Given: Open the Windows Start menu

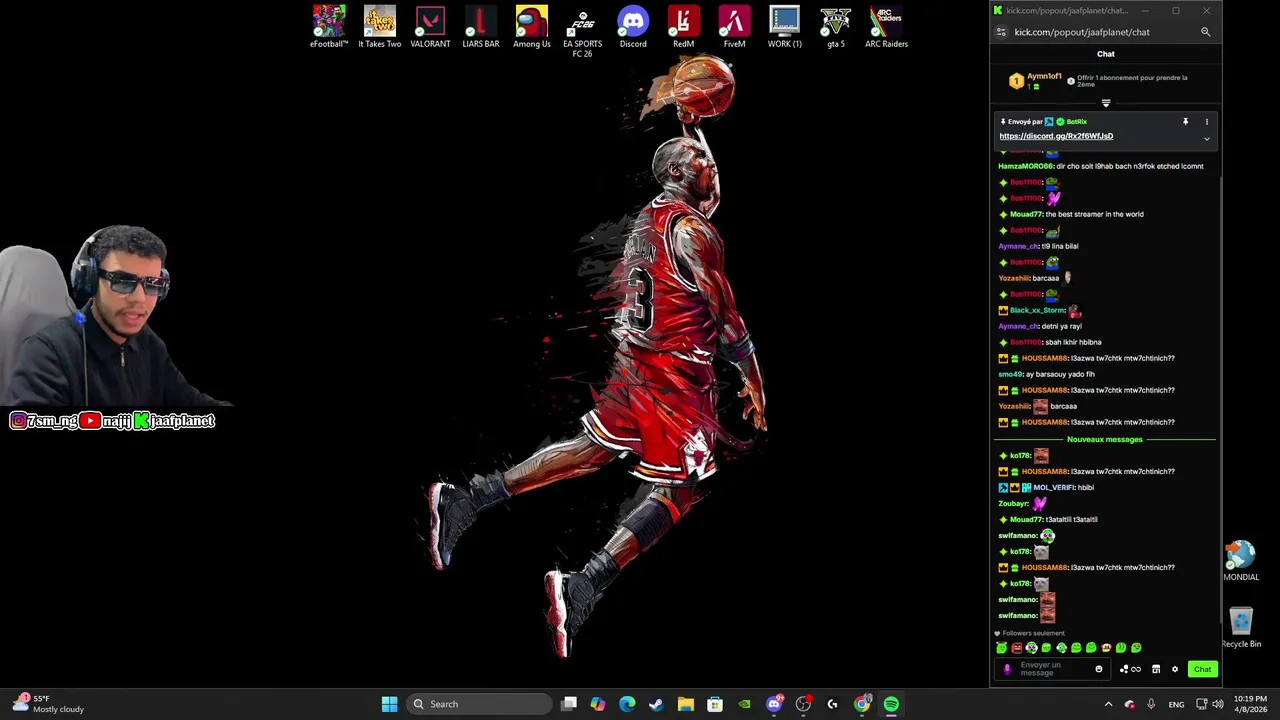Looking at the screenshot, I should coord(389,704).
